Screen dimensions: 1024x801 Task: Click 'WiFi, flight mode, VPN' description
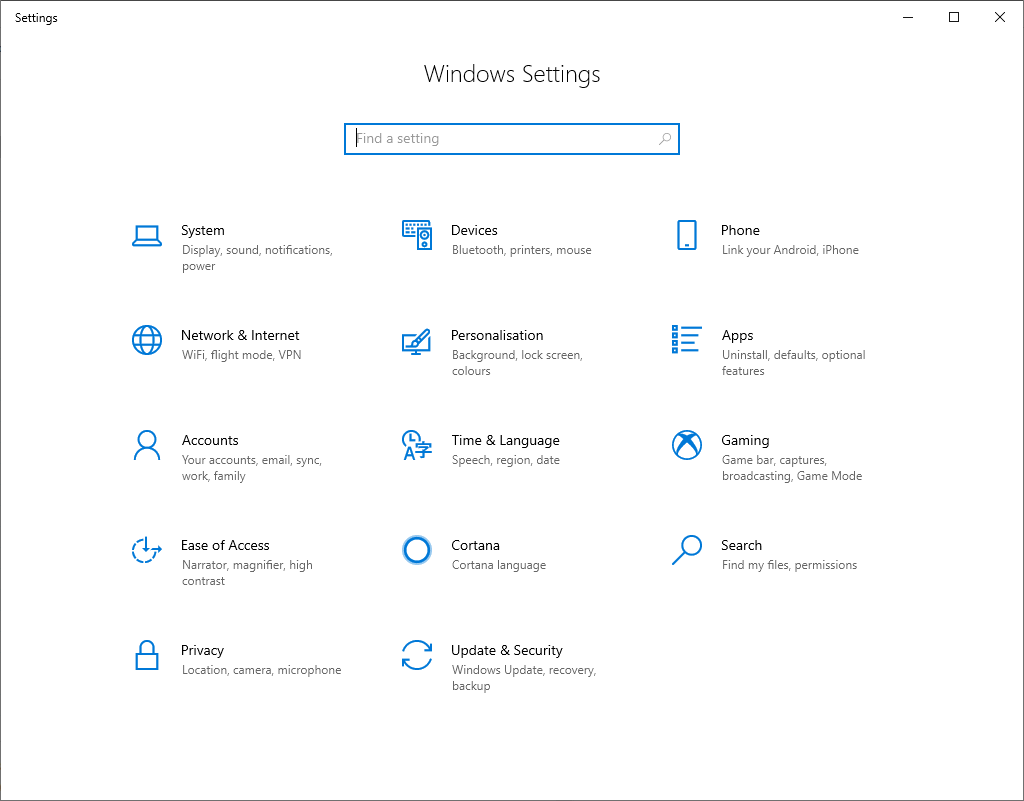(x=242, y=355)
